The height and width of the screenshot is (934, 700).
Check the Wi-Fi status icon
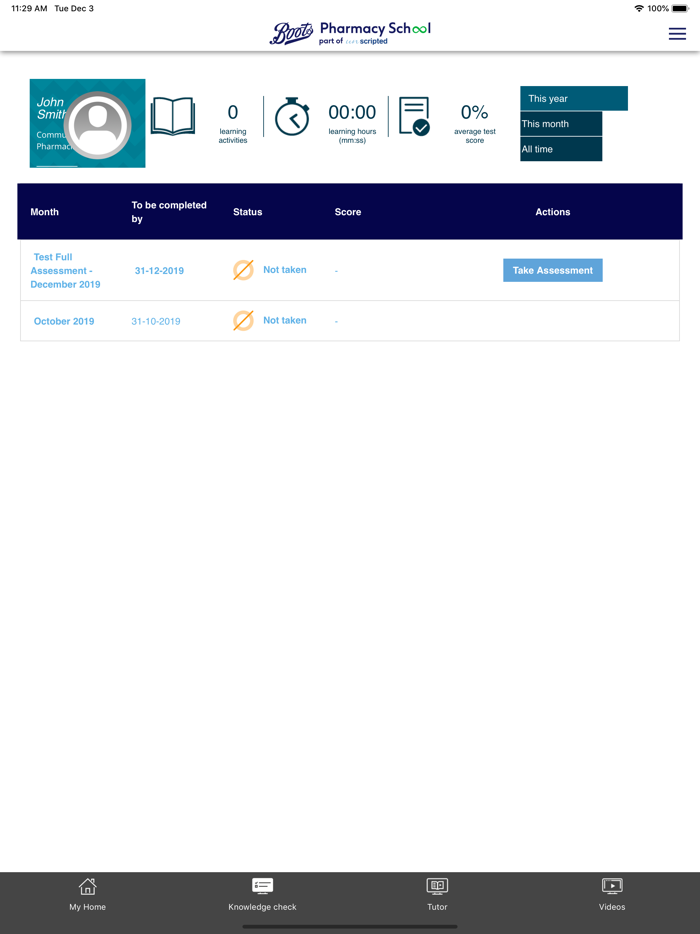click(x=639, y=8)
